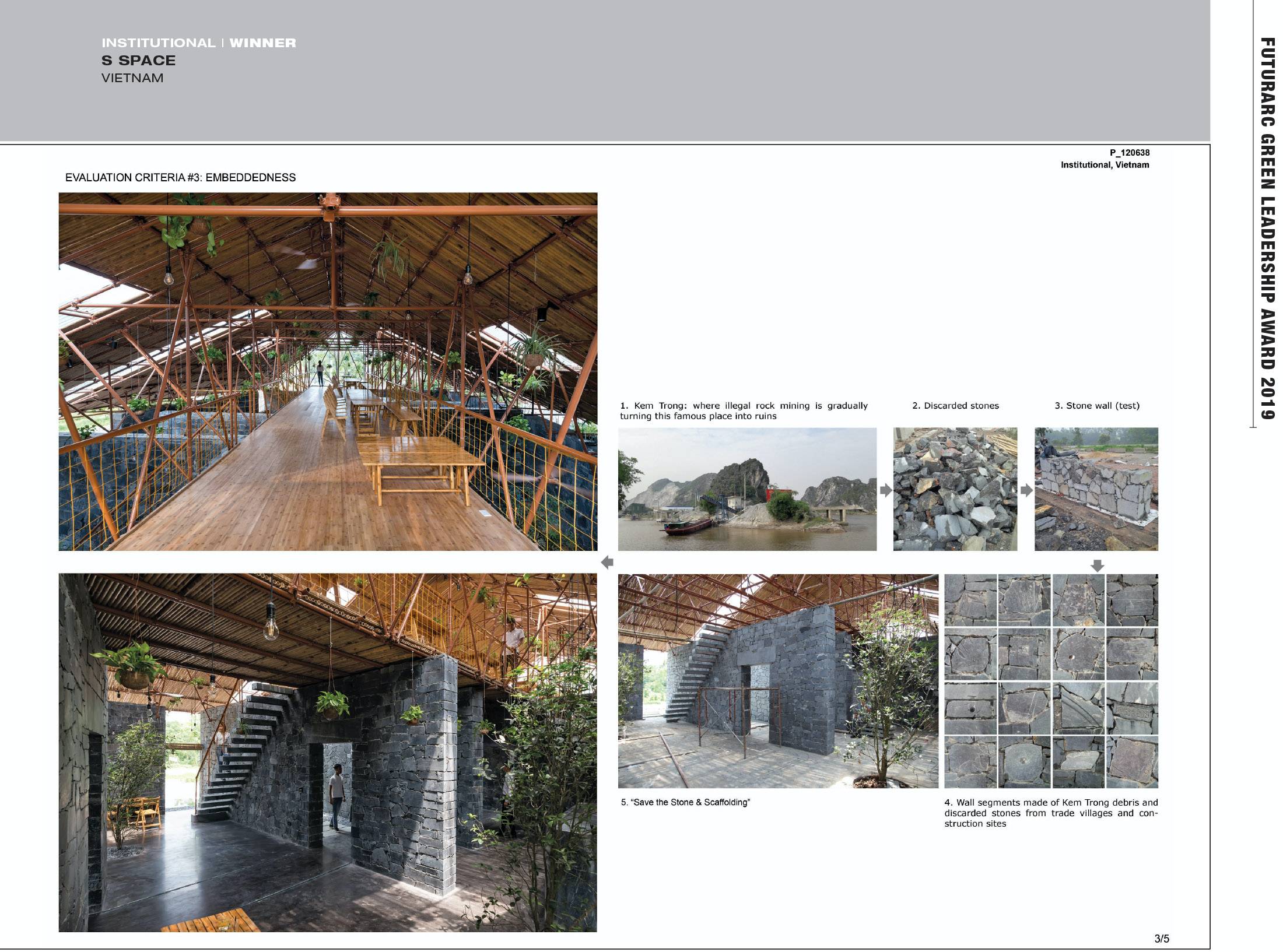Click caption '1. Kem Trong: where illegal rock mining'
The width and height of the screenshot is (1283, 952).
click(x=744, y=411)
